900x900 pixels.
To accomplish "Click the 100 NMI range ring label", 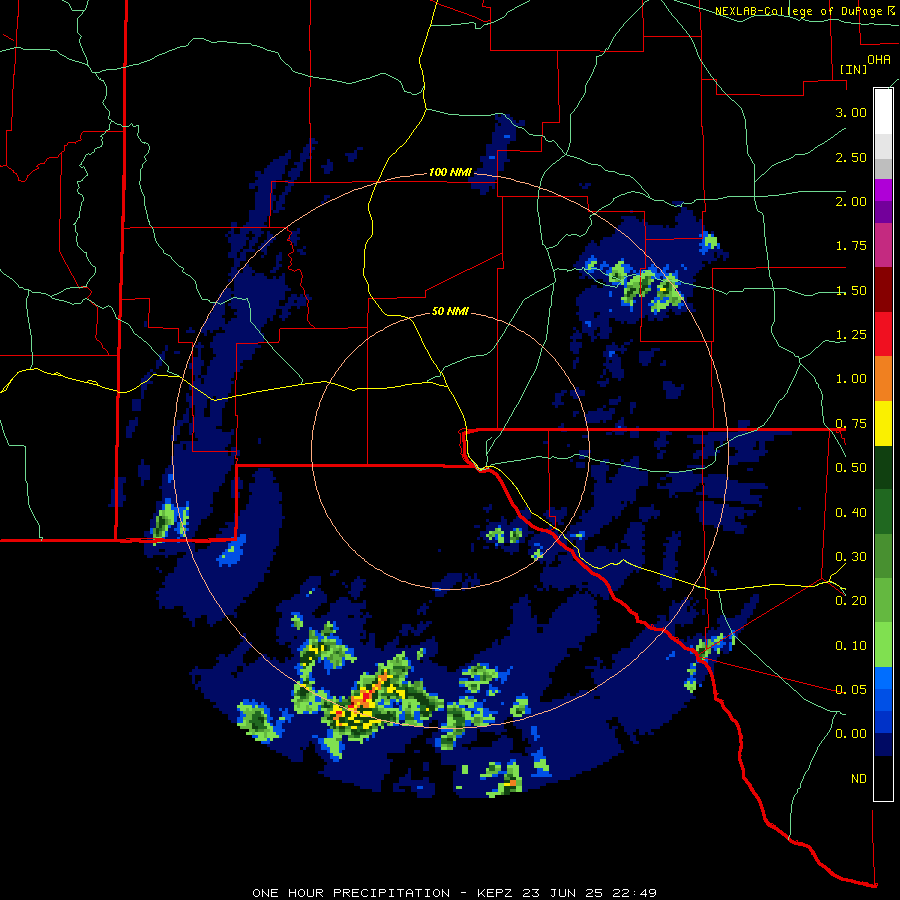I will 450,172.
